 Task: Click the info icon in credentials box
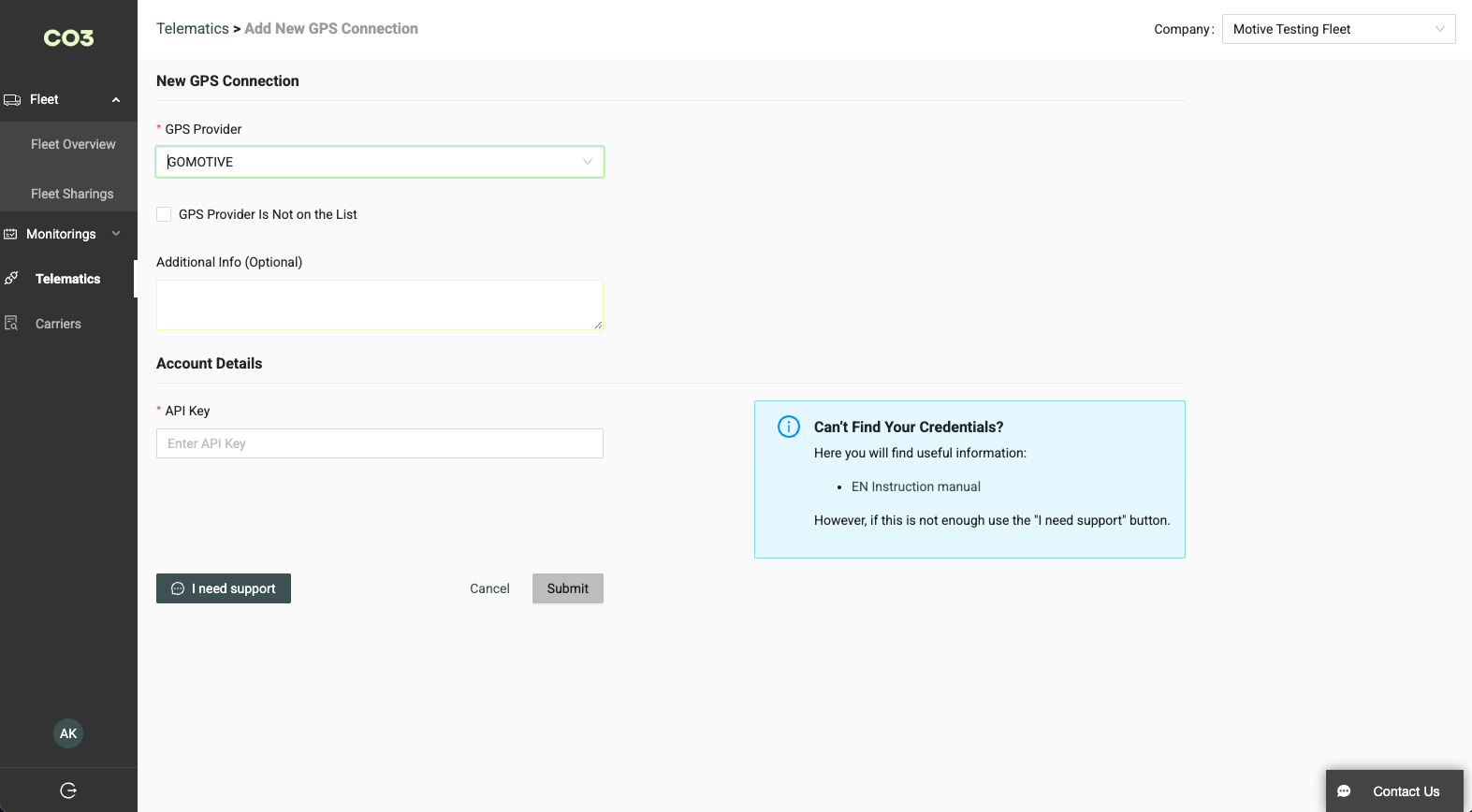pos(789,427)
